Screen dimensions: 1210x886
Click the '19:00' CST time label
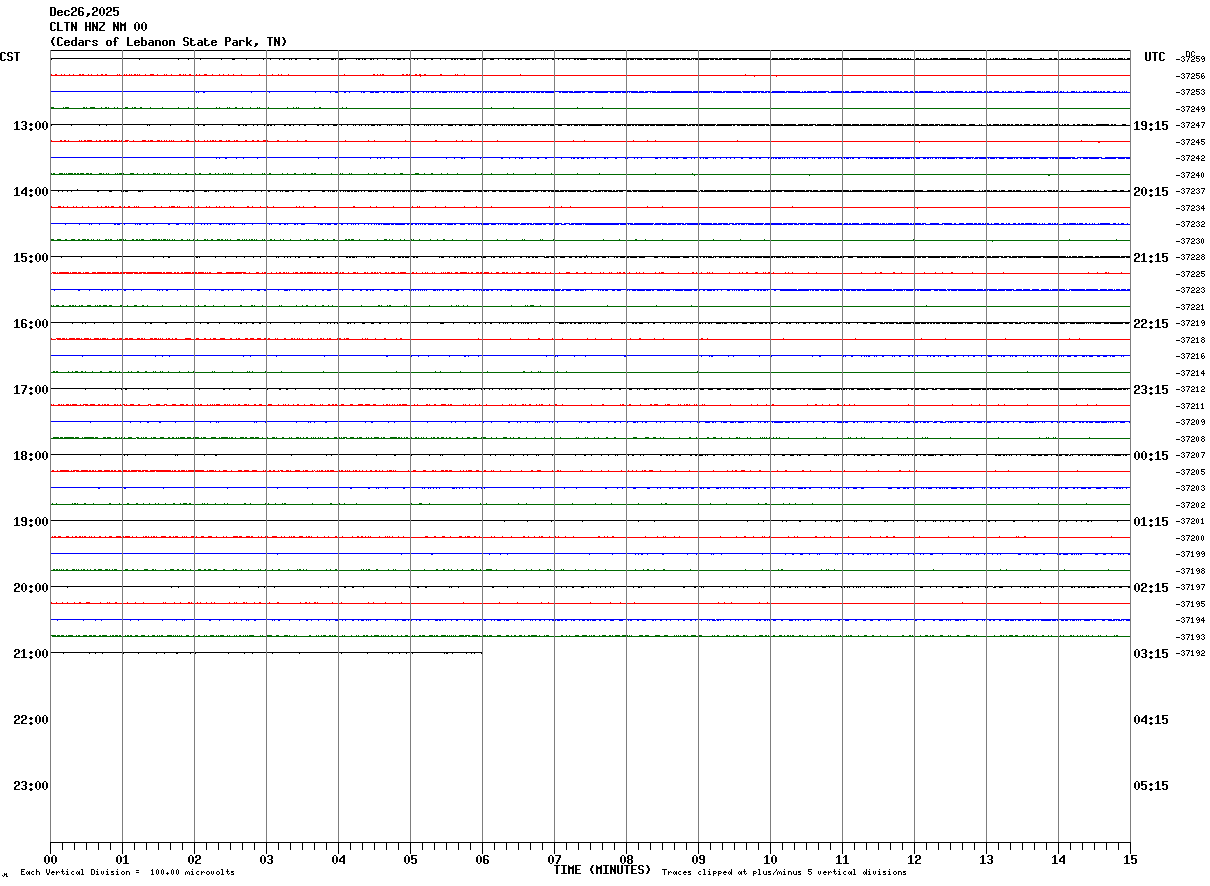click(30, 522)
